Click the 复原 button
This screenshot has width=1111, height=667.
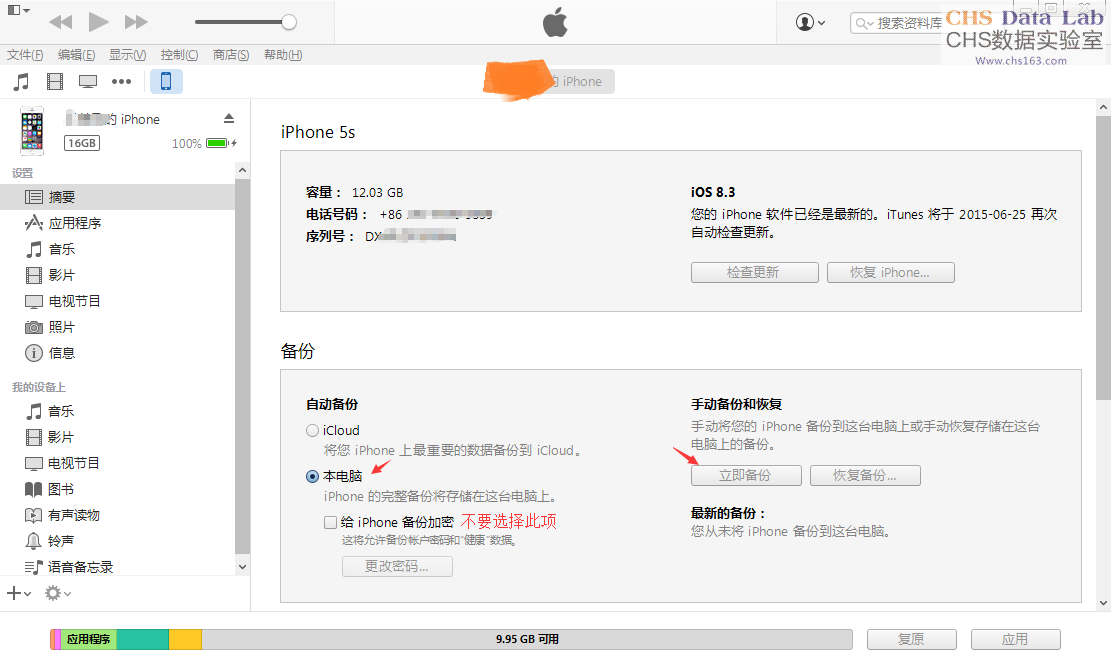(x=912, y=639)
